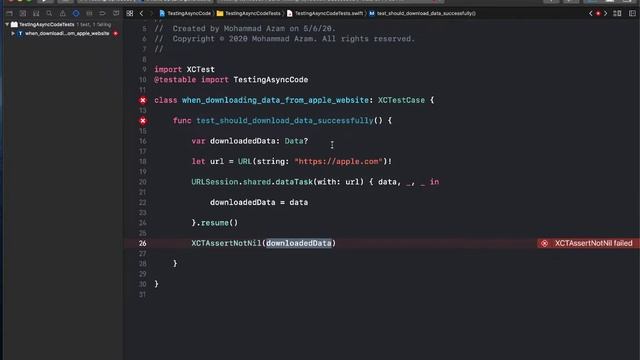The width and height of the screenshot is (640, 360).
Task: Open the Source Control navigator
Action: (22, 13)
